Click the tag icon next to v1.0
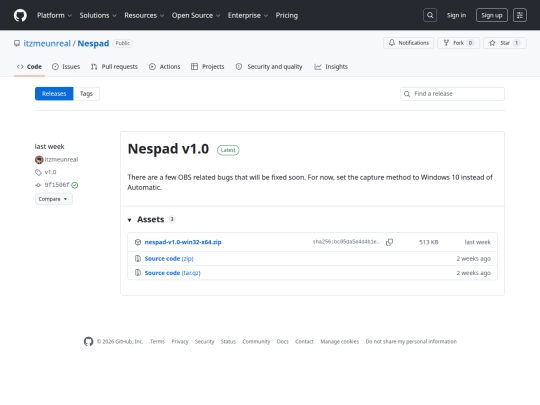Image resolution: width=540 pixels, height=405 pixels. (x=38, y=172)
